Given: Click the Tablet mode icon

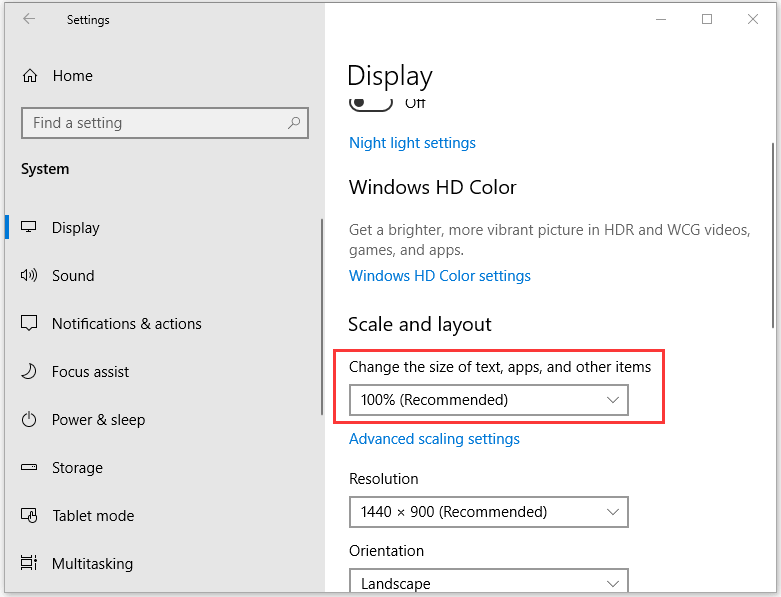Looking at the screenshot, I should (30, 516).
